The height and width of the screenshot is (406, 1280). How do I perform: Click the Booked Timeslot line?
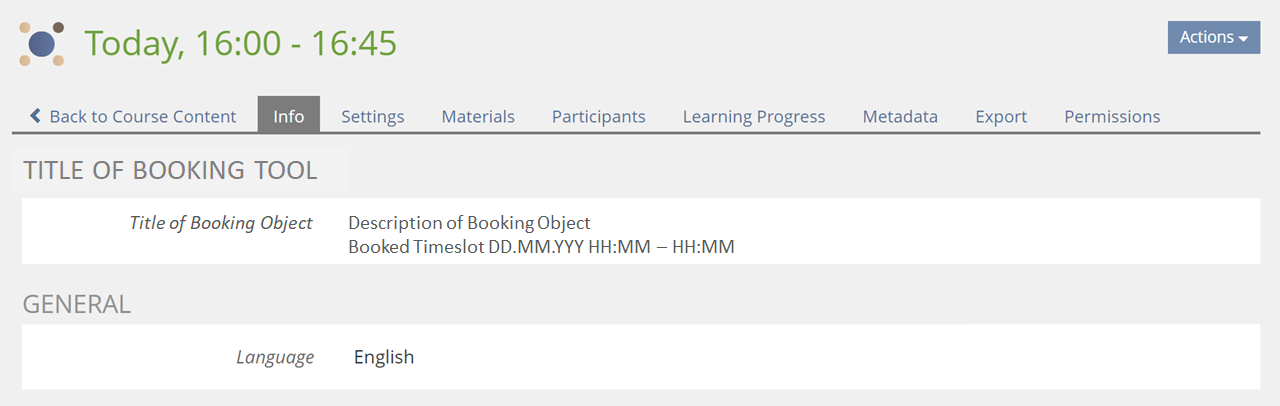point(541,246)
